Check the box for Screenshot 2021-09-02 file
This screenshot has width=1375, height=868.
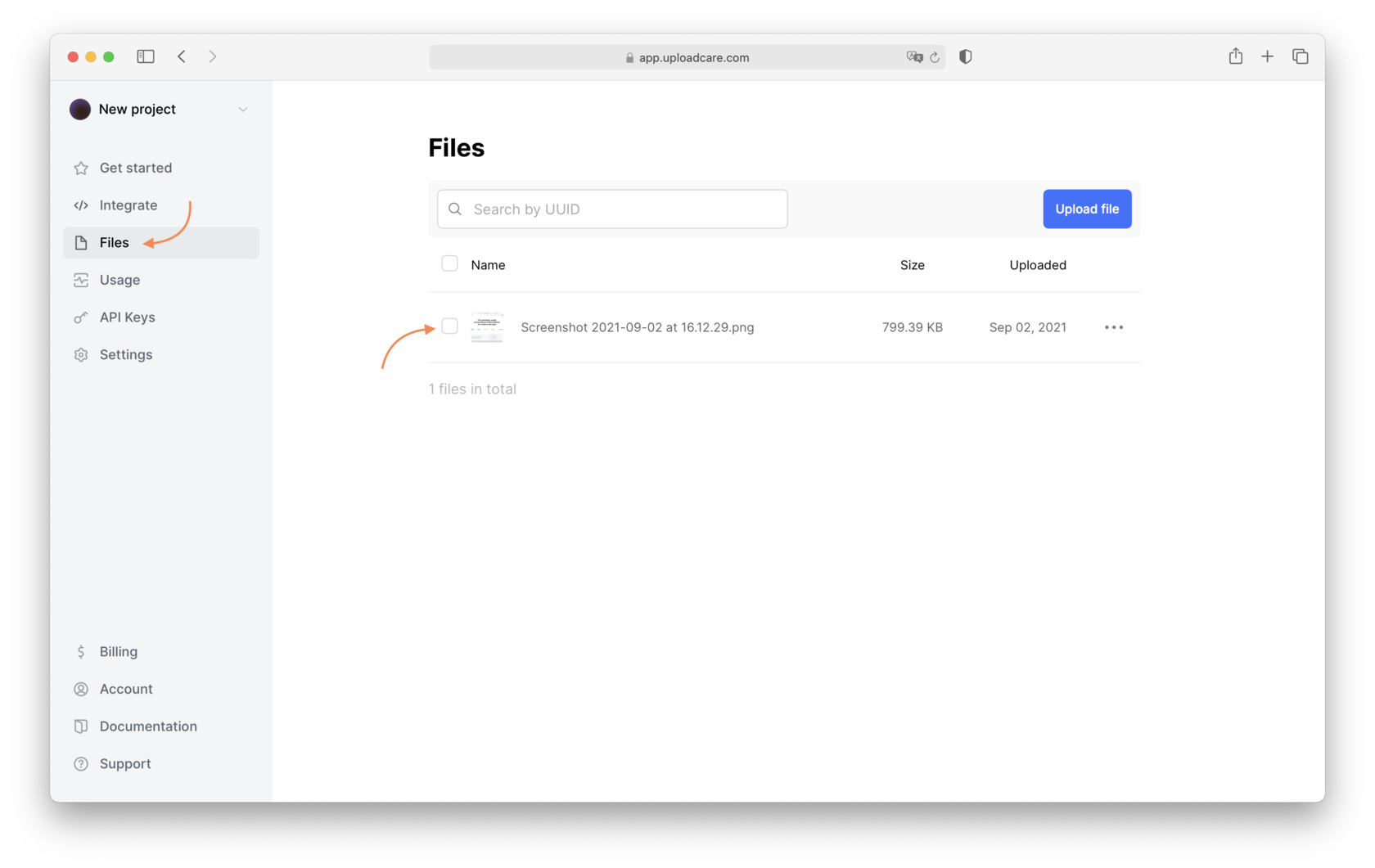[449, 326]
